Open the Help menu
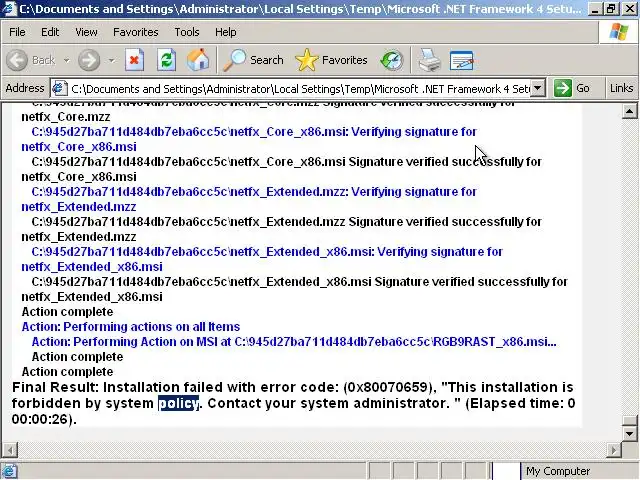Viewport: 640px width, 480px height. [226, 32]
